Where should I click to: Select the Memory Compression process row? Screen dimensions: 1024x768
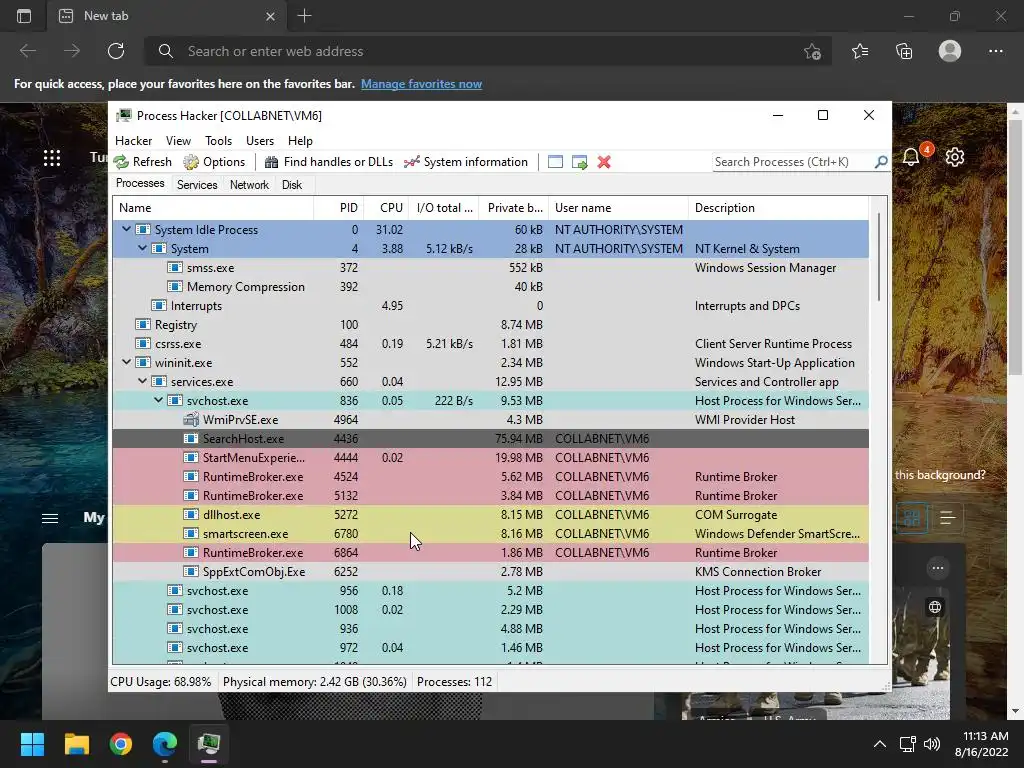tap(490, 287)
